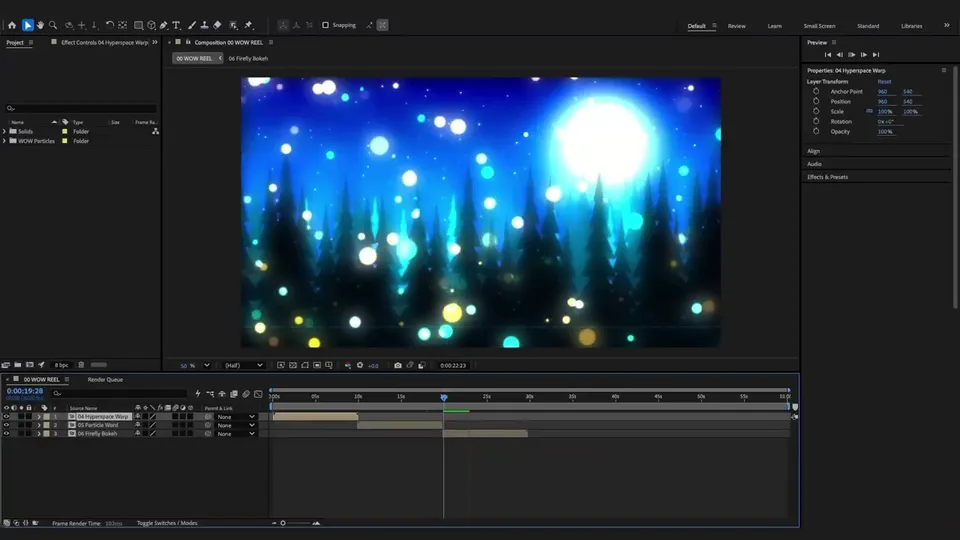Toggle the Anchor Point stopwatch

(816, 91)
